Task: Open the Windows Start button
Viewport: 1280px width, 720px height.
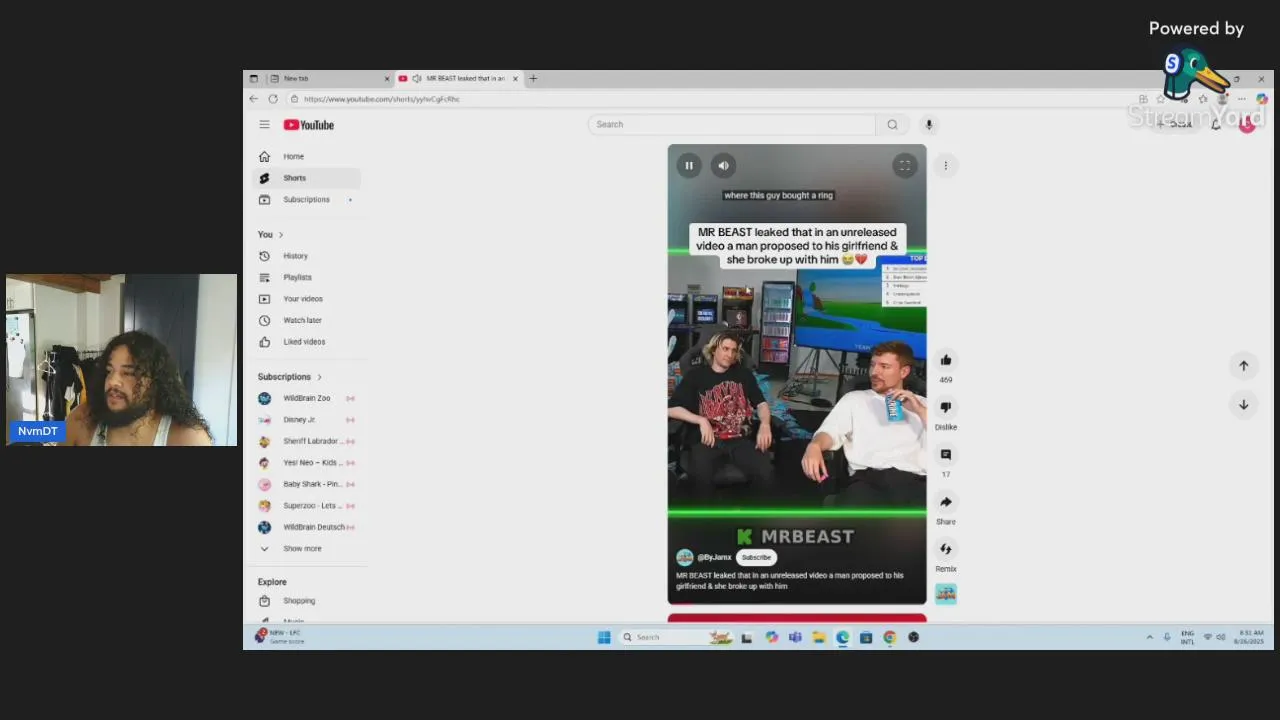Action: (604, 637)
